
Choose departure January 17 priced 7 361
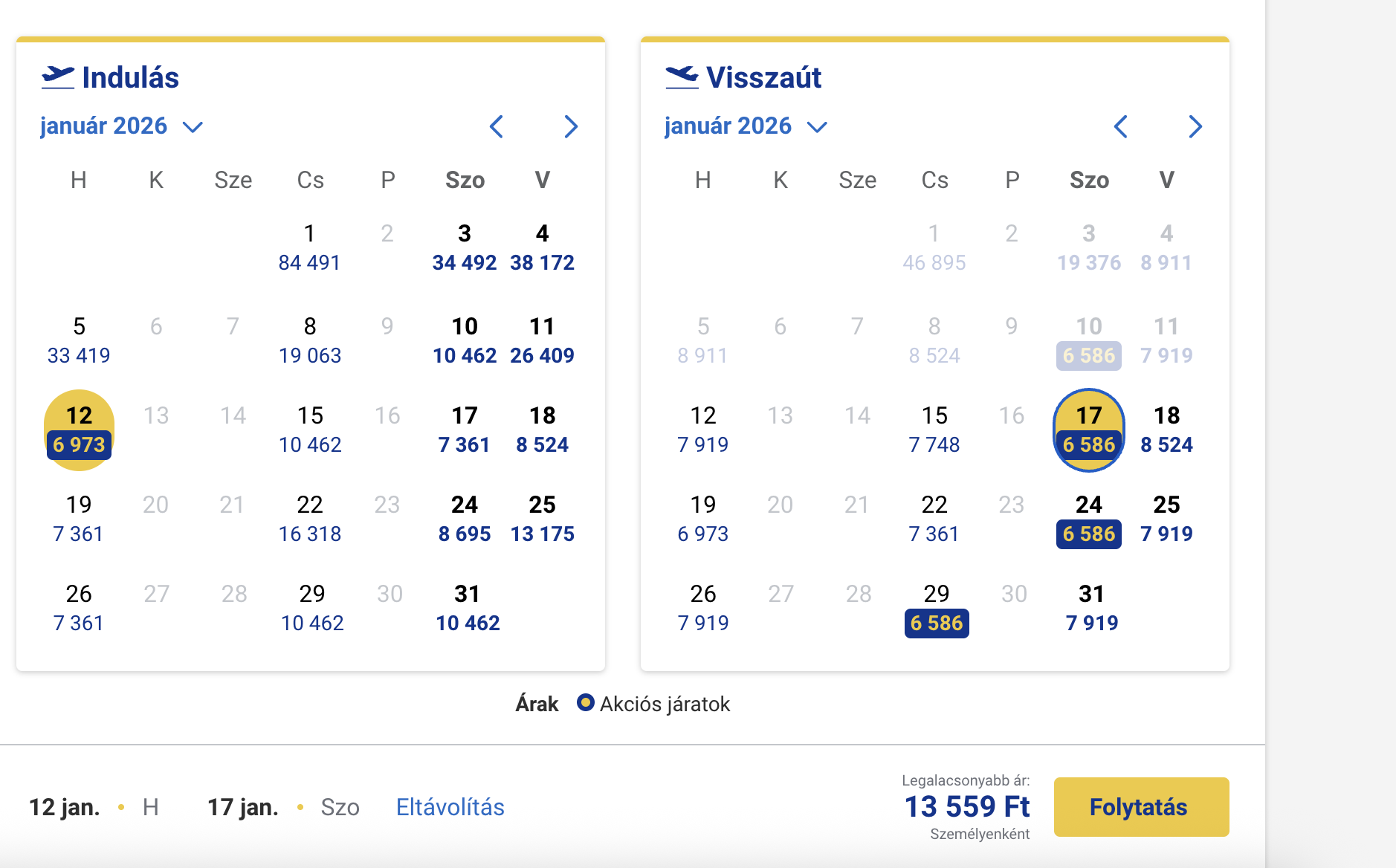coord(465,430)
